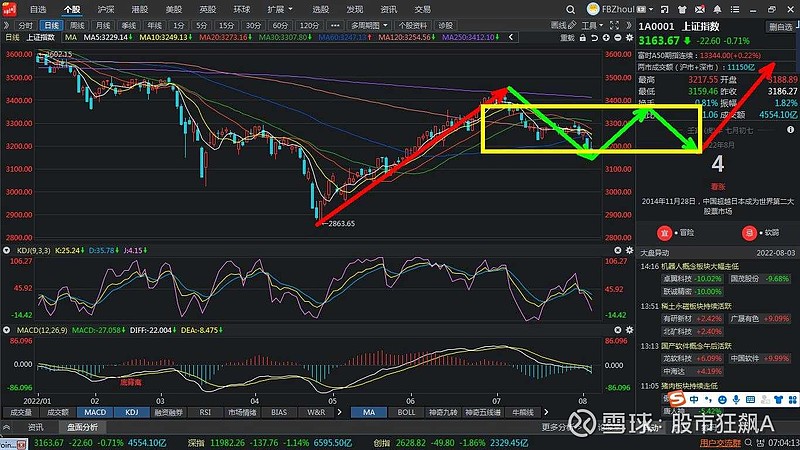The image size is (800, 450).
Task: Open the mail inbox icon
Action: [699, 9]
